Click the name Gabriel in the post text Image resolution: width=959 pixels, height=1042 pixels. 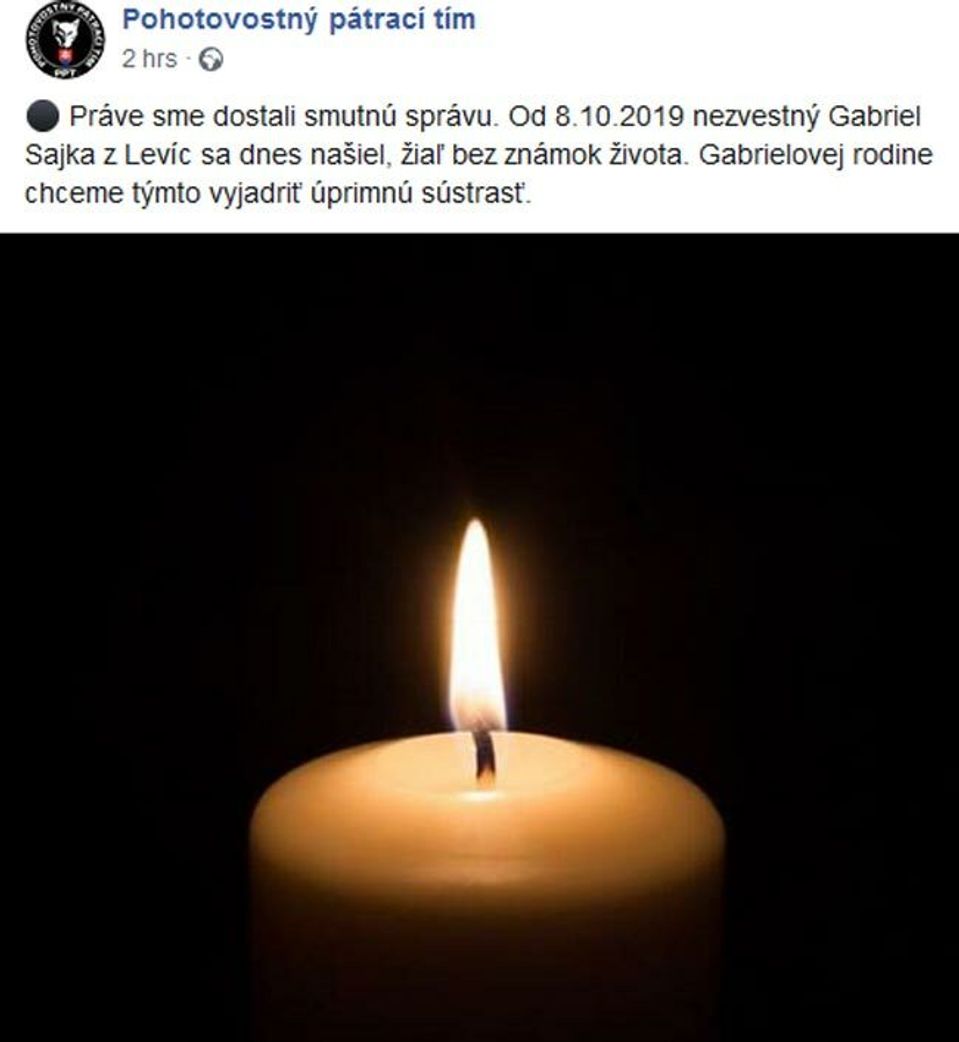point(874,117)
